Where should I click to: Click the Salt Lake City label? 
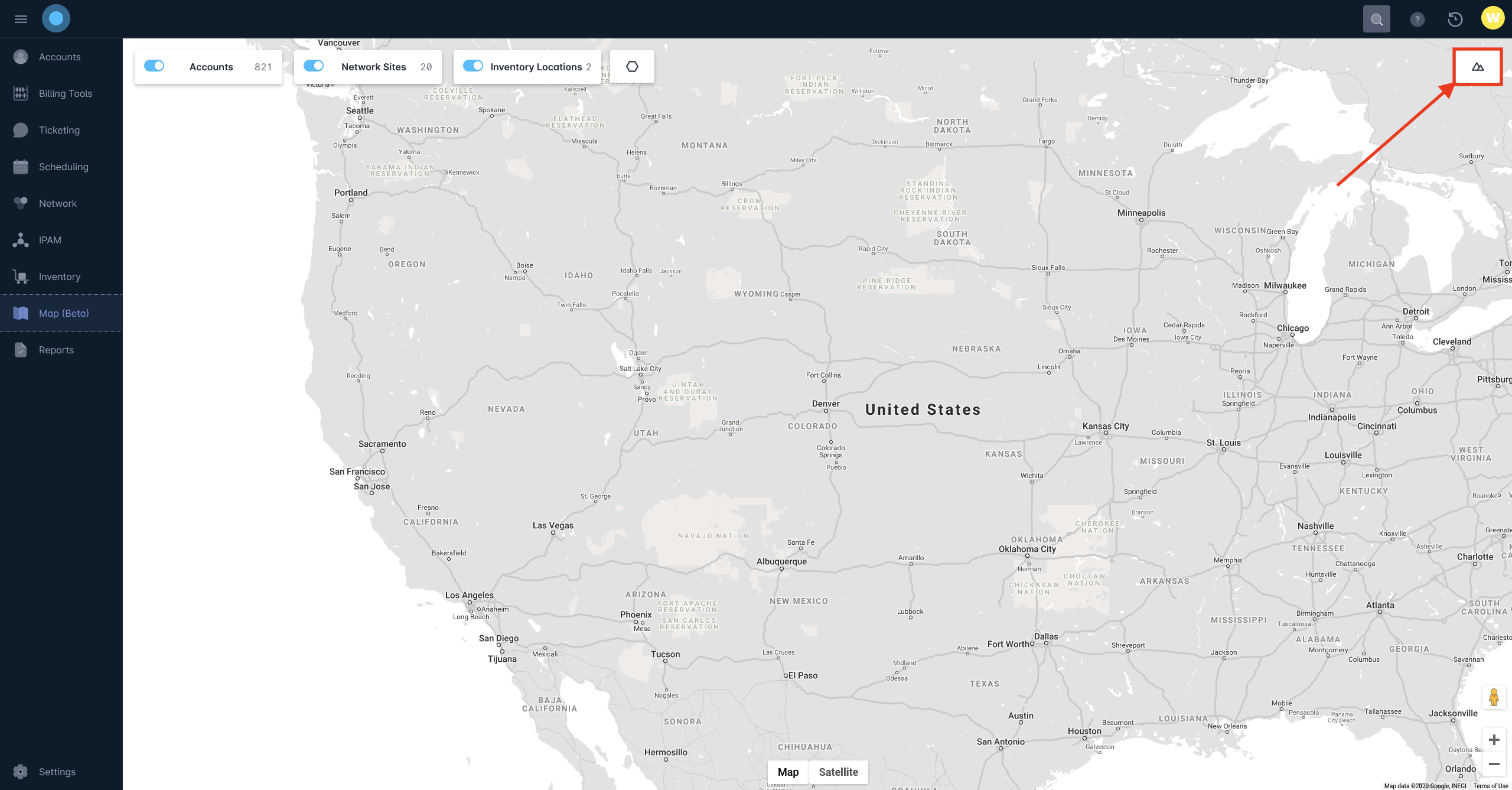click(640, 369)
